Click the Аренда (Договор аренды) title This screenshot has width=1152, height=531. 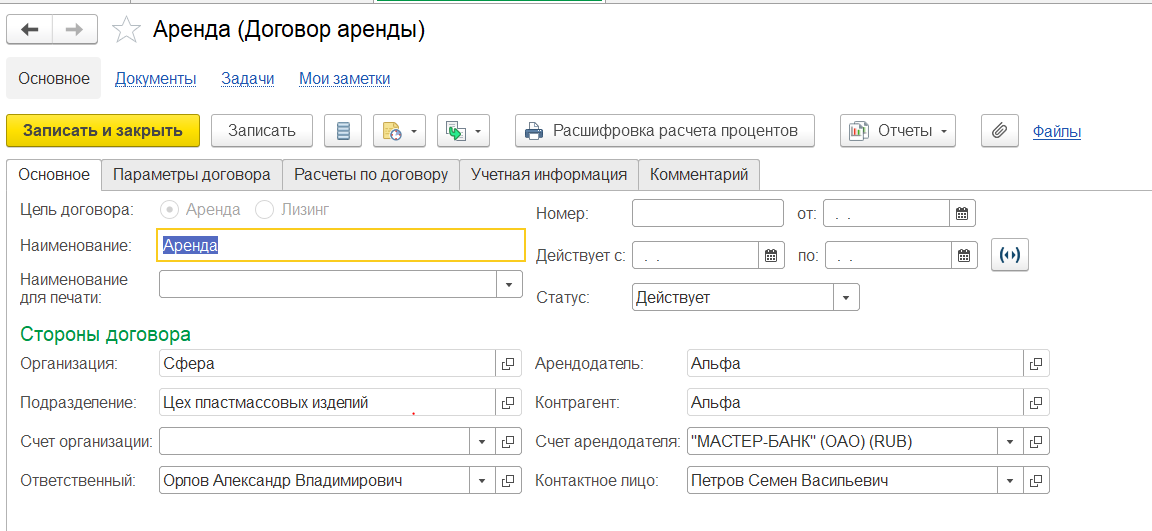pos(289,29)
